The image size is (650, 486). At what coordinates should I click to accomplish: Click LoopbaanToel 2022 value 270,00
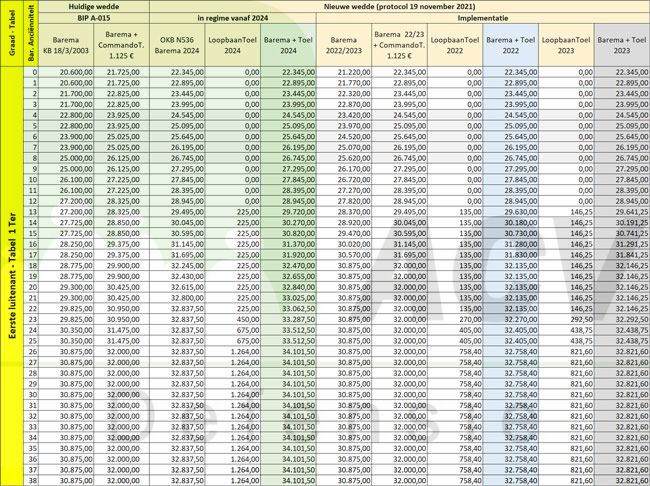click(471, 320)
